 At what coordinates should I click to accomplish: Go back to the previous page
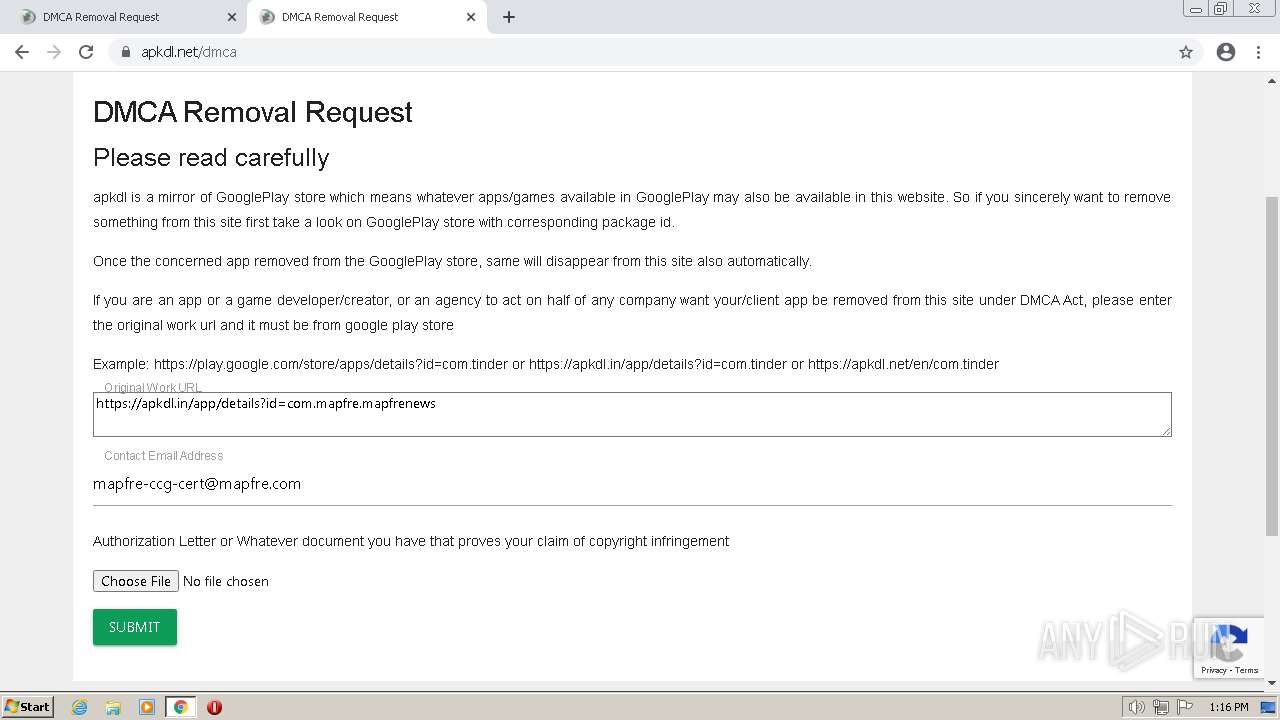point(22,52)
